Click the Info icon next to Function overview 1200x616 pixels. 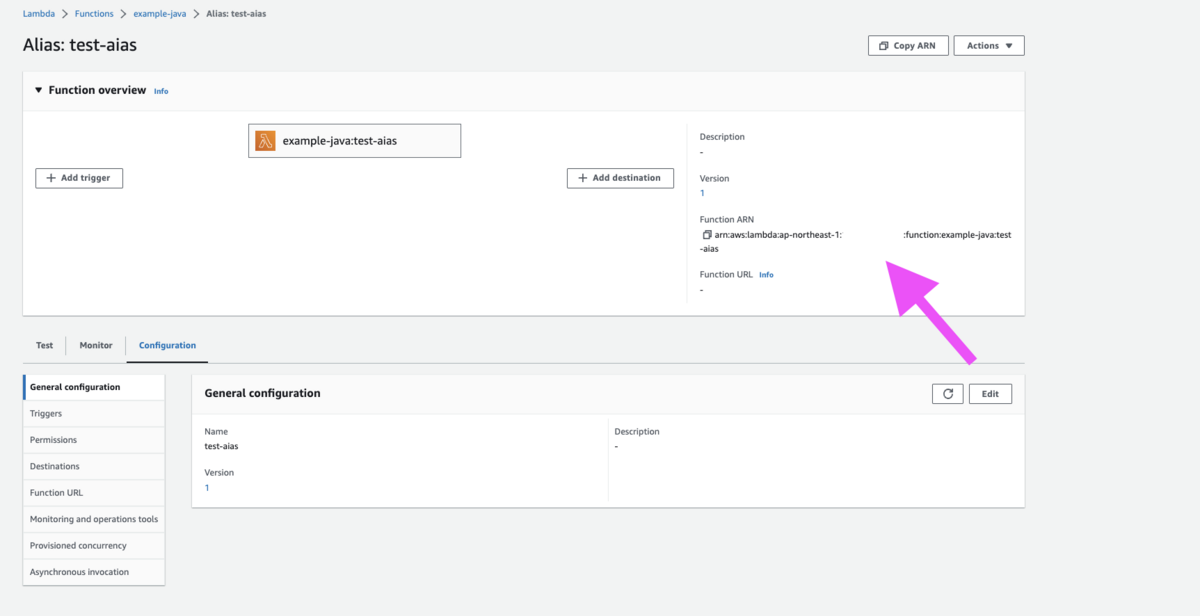[161, 90]
